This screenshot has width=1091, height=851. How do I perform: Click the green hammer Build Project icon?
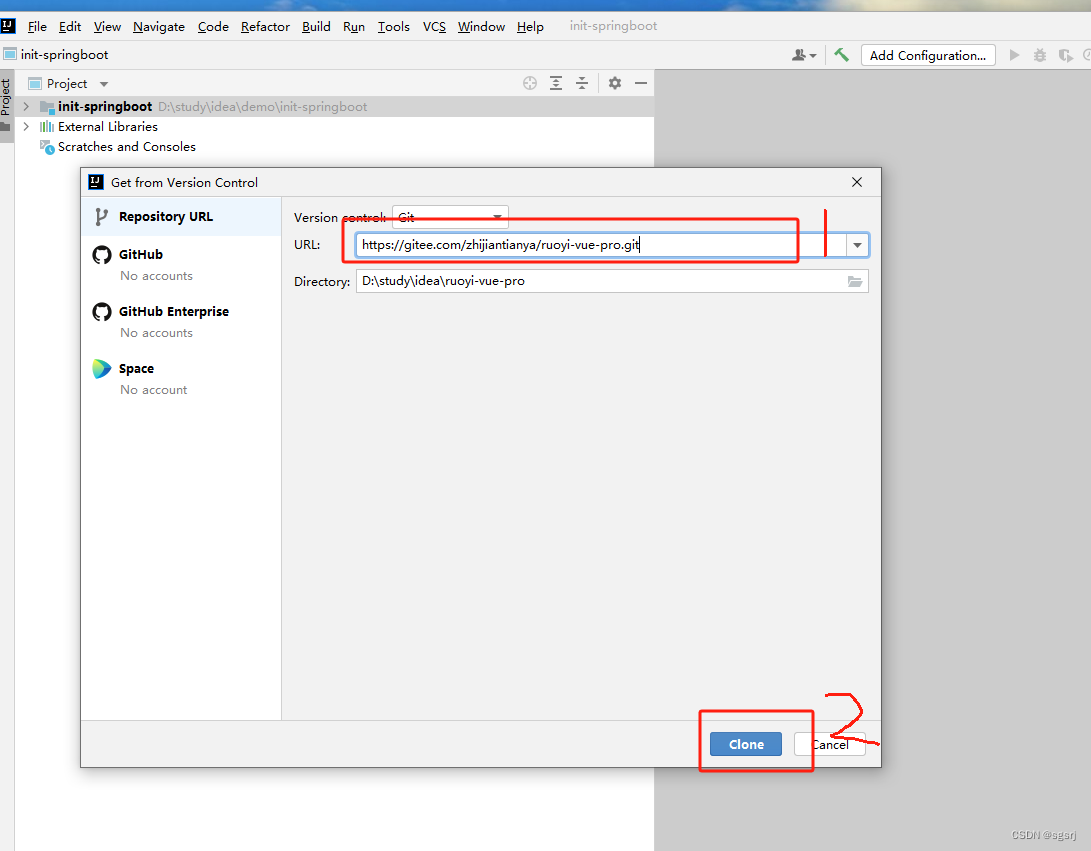841,55
